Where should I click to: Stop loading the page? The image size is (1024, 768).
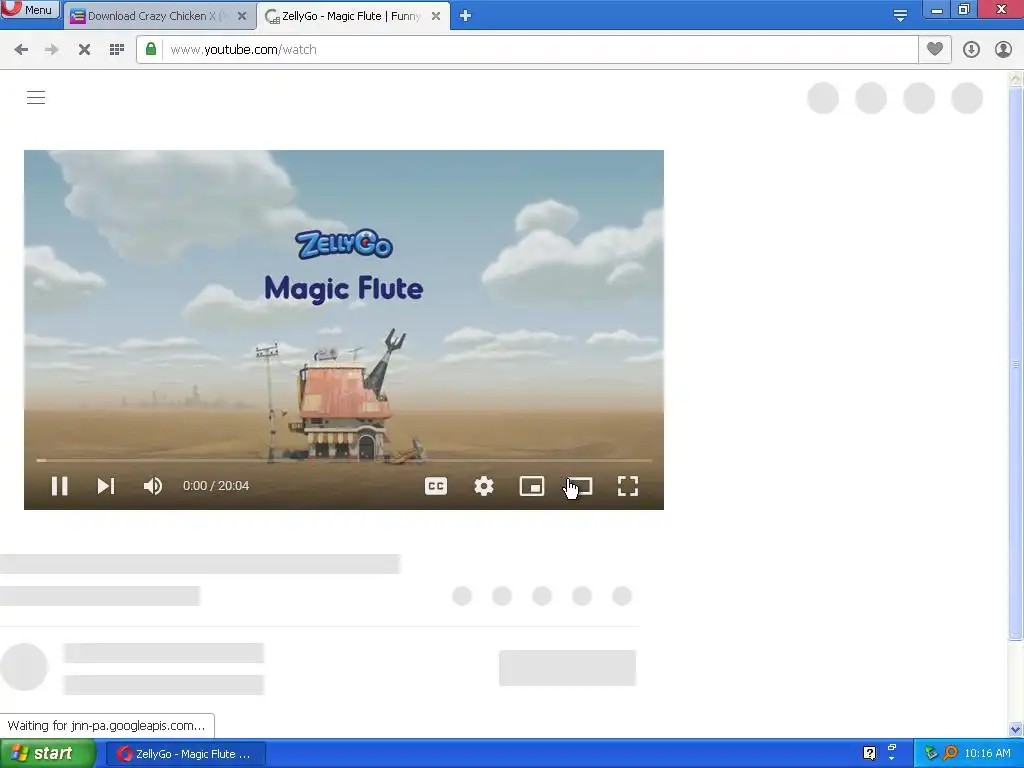(x=84, y=50)
